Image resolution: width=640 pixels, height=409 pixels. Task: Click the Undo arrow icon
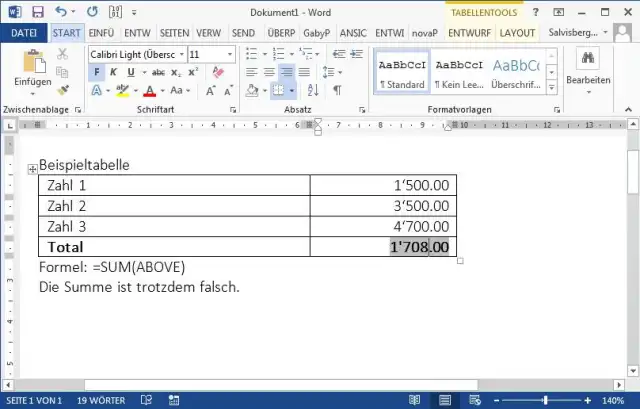60,12
